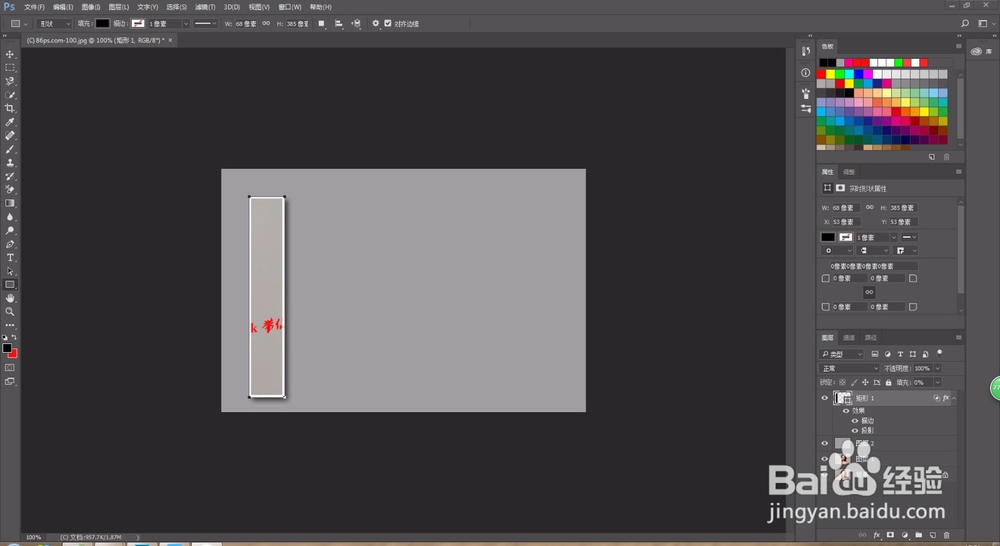
Task: Open path arrangement options in options bar
Action: point(357,24)
